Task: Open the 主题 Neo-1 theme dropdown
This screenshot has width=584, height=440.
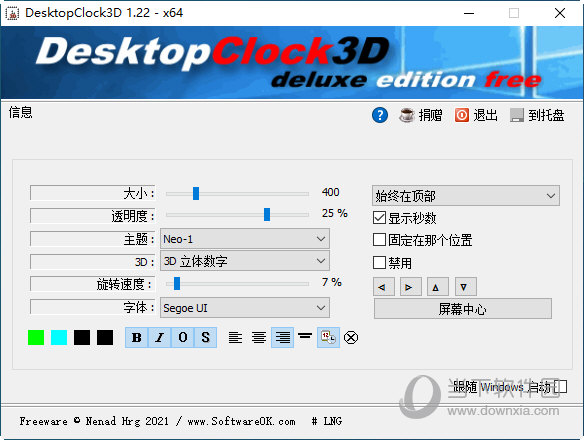Action: [x=245, y=239]
